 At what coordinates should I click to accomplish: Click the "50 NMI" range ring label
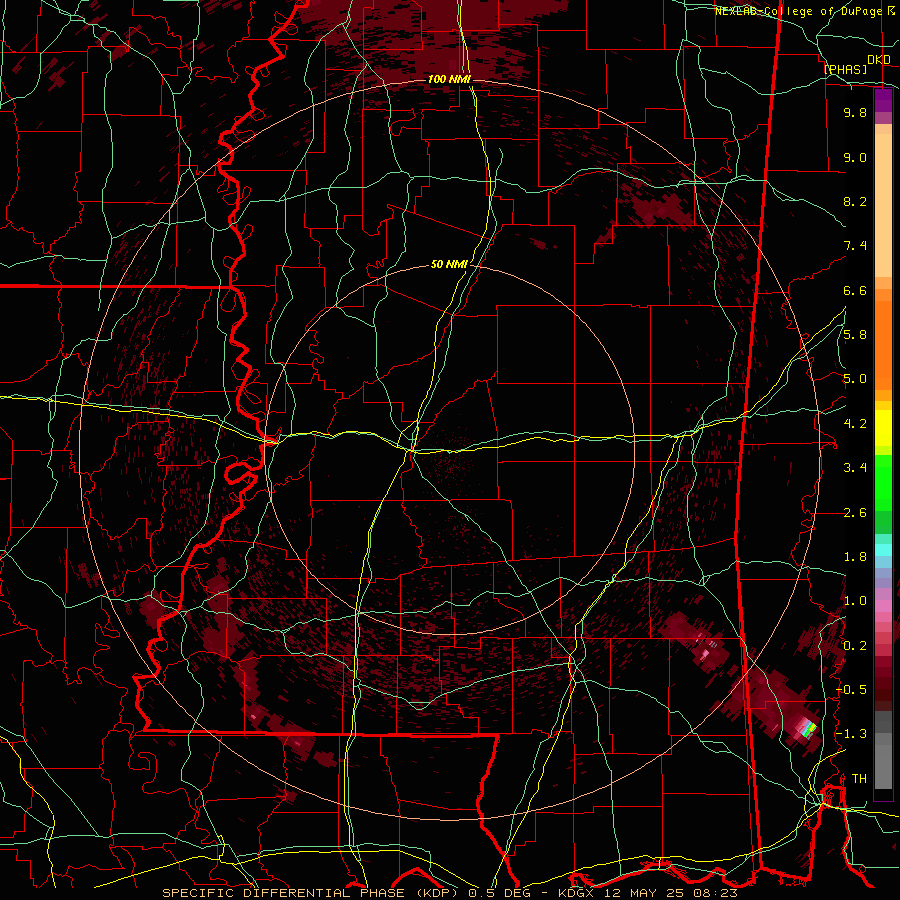(x=449, y=265)
